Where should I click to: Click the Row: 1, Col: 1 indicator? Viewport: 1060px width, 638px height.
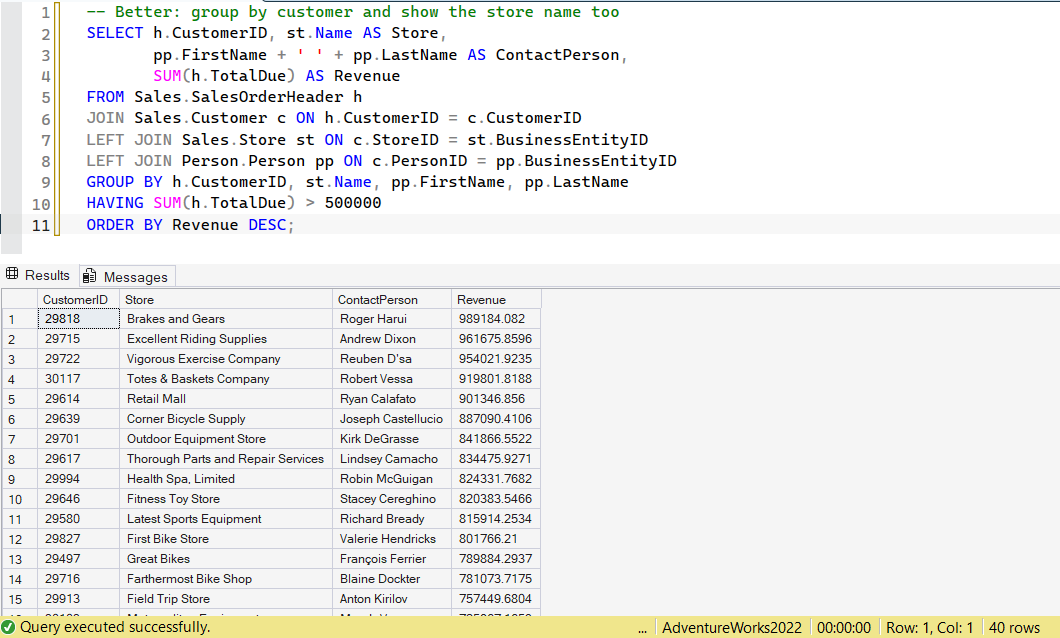(930, 628)
